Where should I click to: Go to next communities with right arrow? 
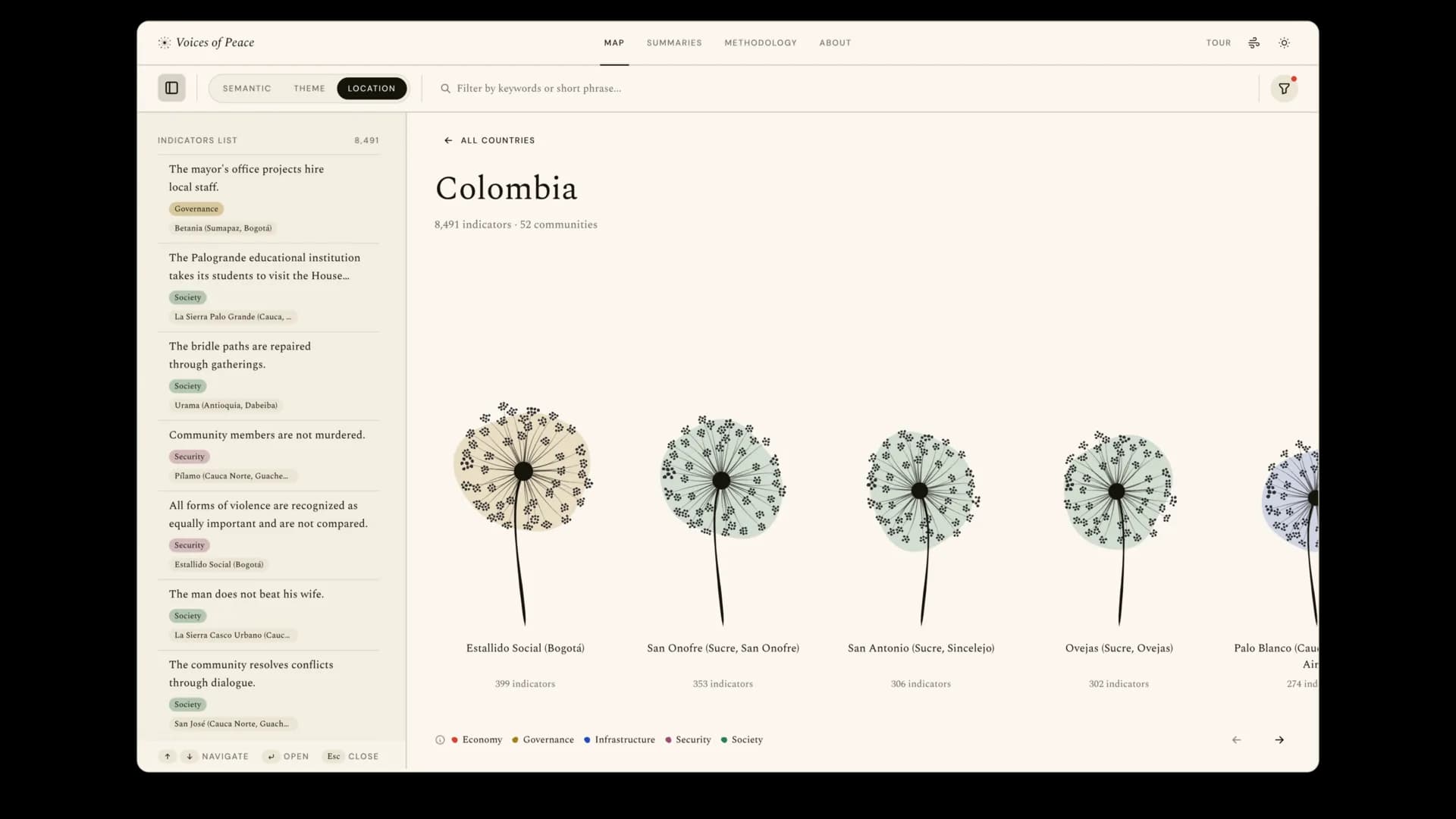tap(1279, 740)
